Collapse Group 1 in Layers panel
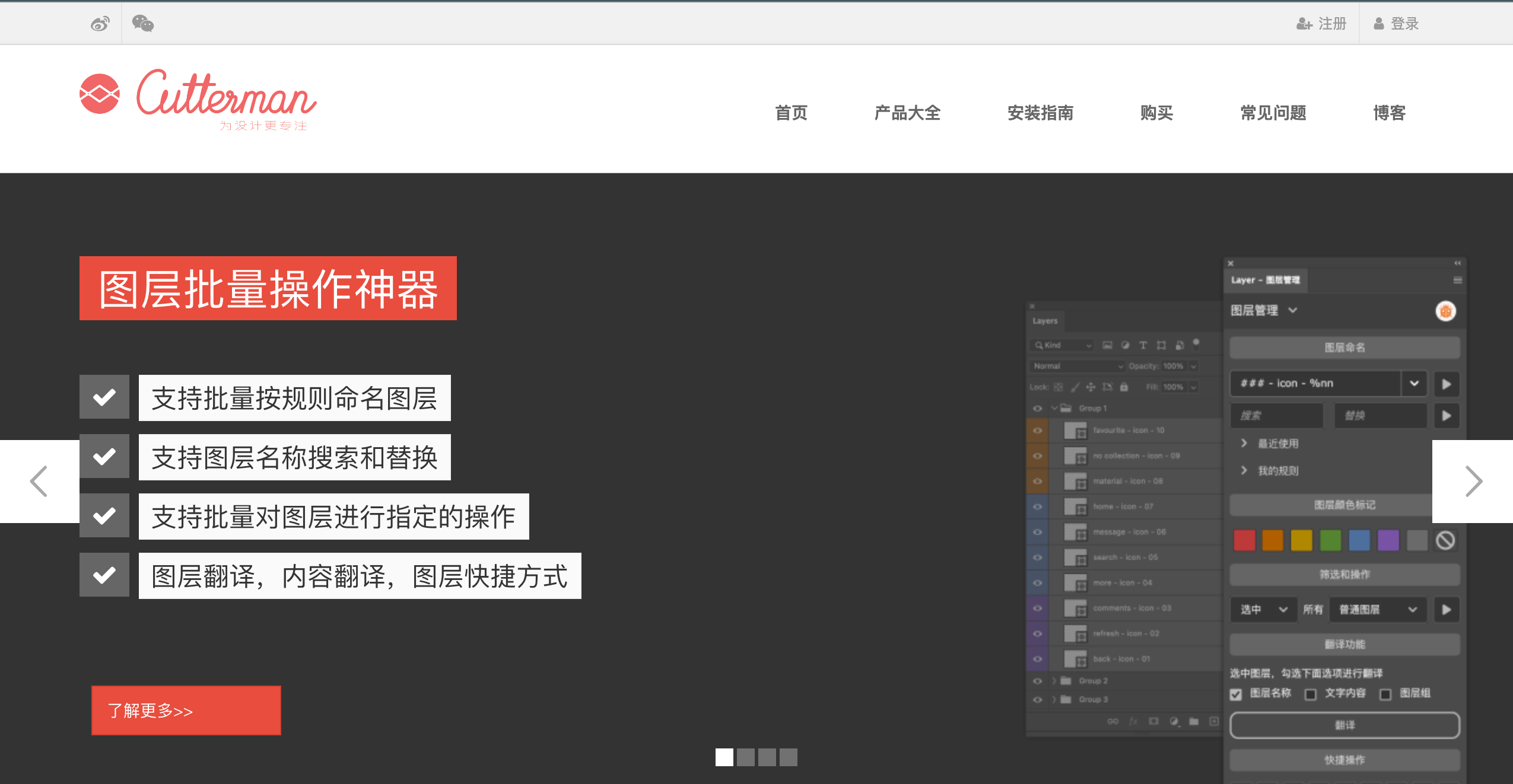The width and height of the screenshot is (1513, 784). tap(1054, 408)
